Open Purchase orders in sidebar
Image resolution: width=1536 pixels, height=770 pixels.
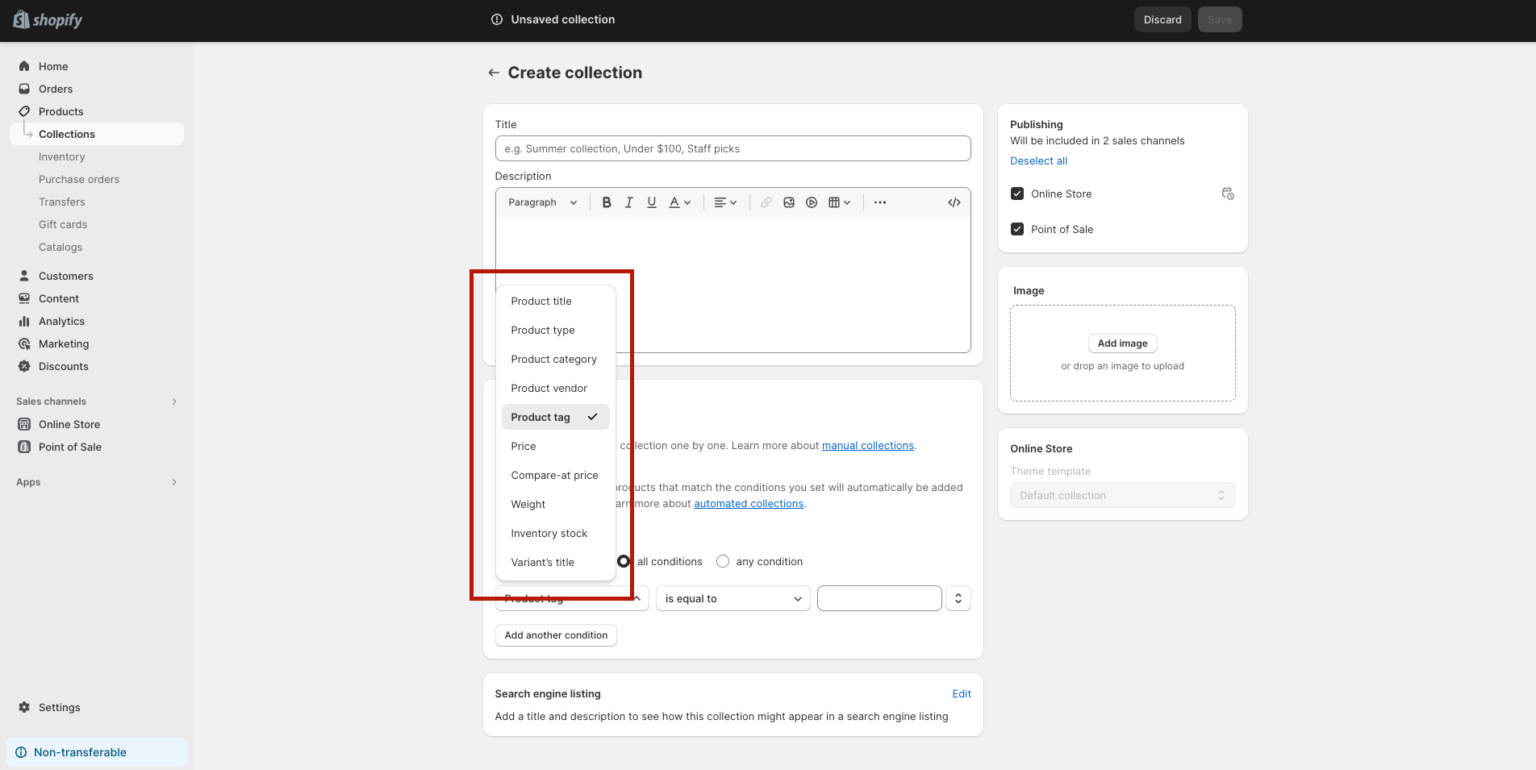79,179
